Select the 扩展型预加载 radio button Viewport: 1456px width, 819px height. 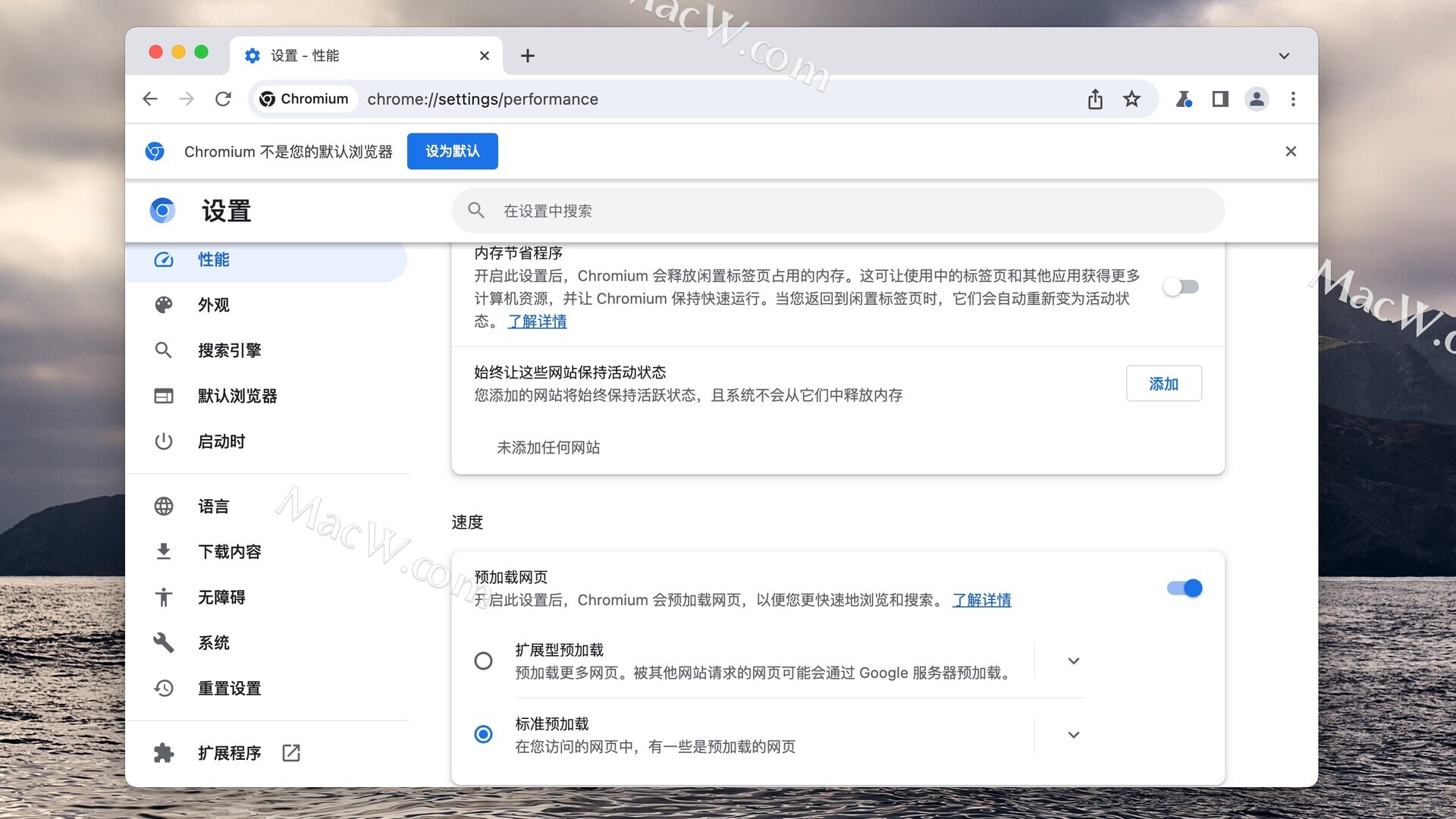[x=483, y=661]
